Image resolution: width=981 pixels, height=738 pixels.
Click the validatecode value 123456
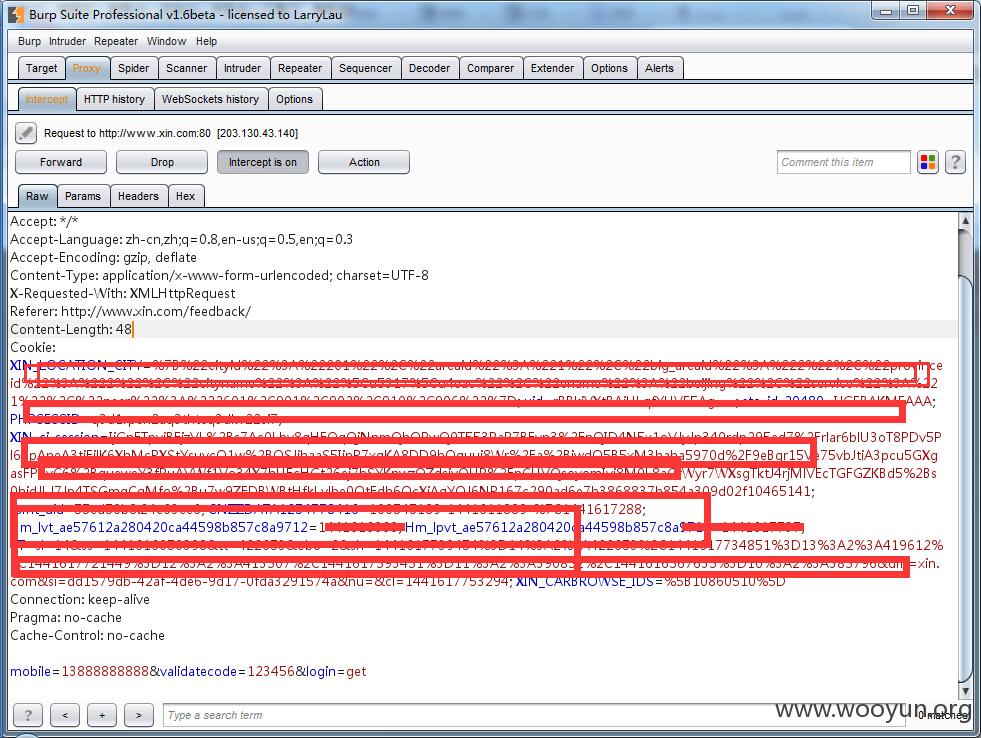(271, 671)
